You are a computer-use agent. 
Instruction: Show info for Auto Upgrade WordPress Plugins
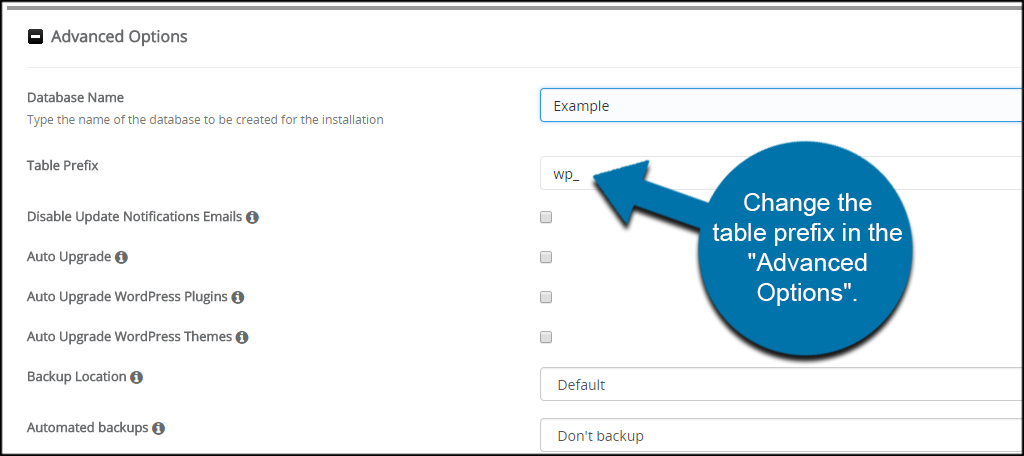pyautogui.click(x=238, y=297)
